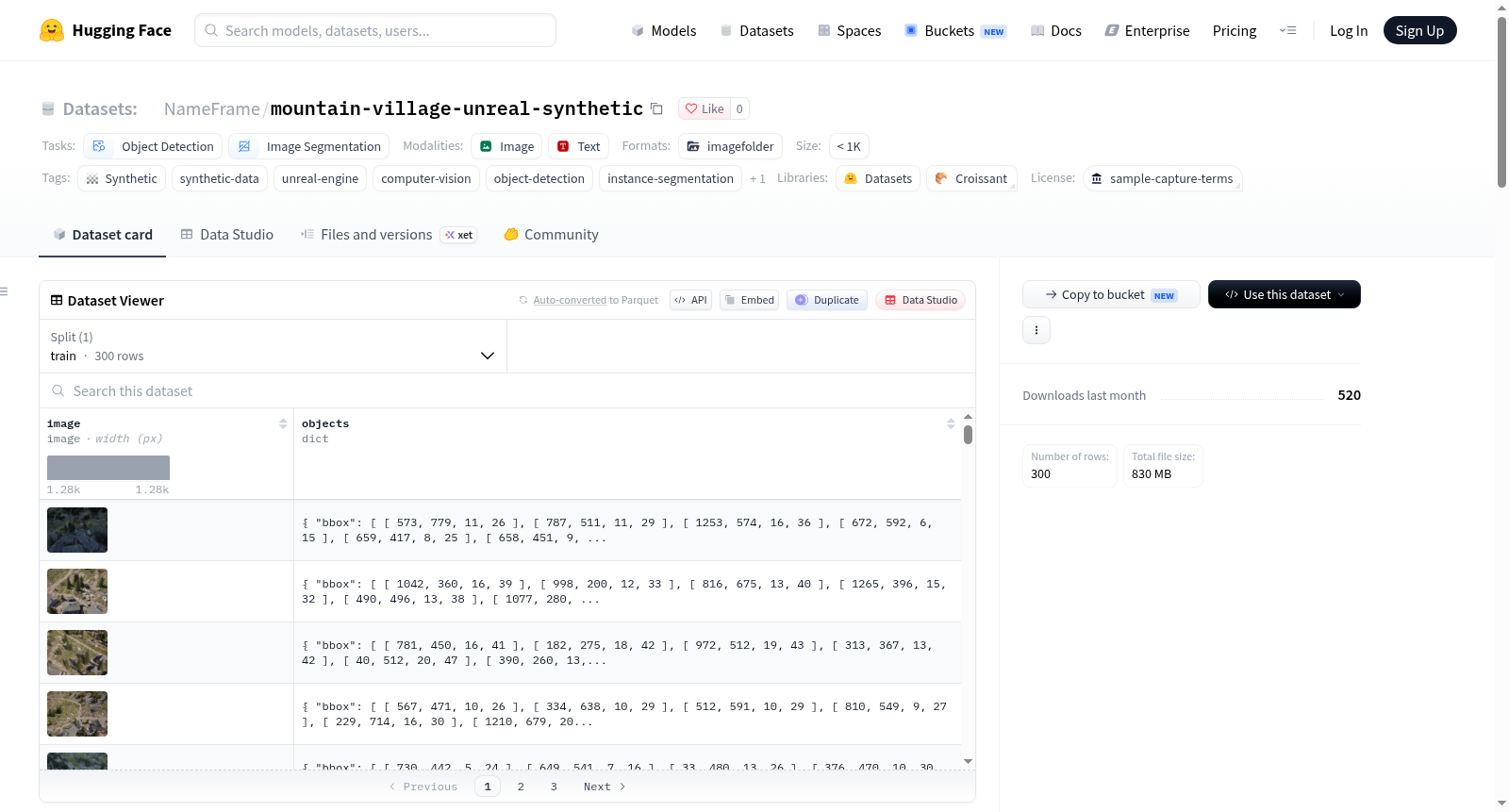Open the Croissant library tag

coord(971,178)
